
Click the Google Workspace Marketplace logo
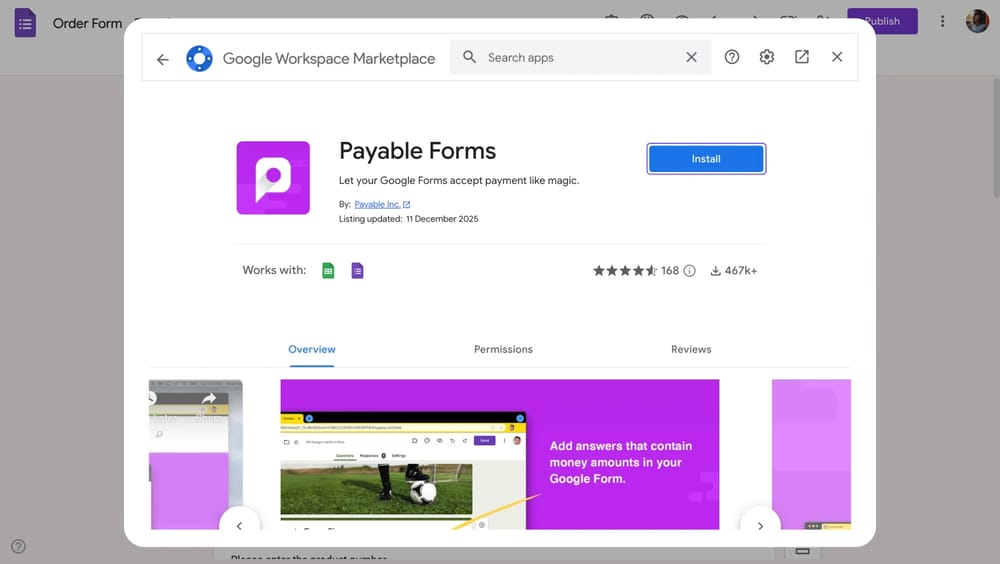(x=200, y=58)
